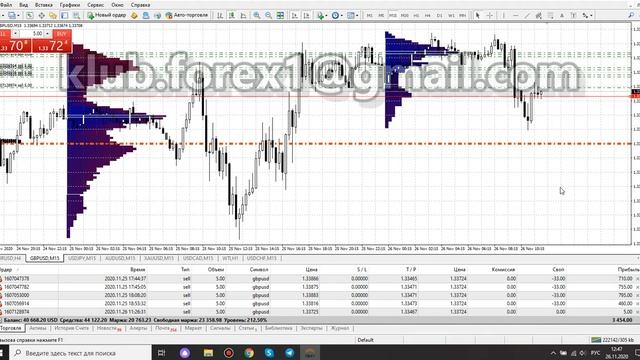Open Chrome from the taskbar

click(249, 353)
